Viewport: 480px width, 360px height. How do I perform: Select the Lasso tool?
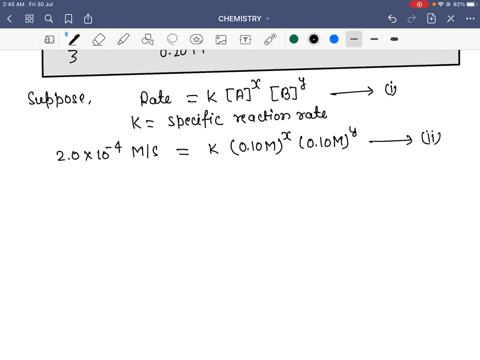point(172,40)
